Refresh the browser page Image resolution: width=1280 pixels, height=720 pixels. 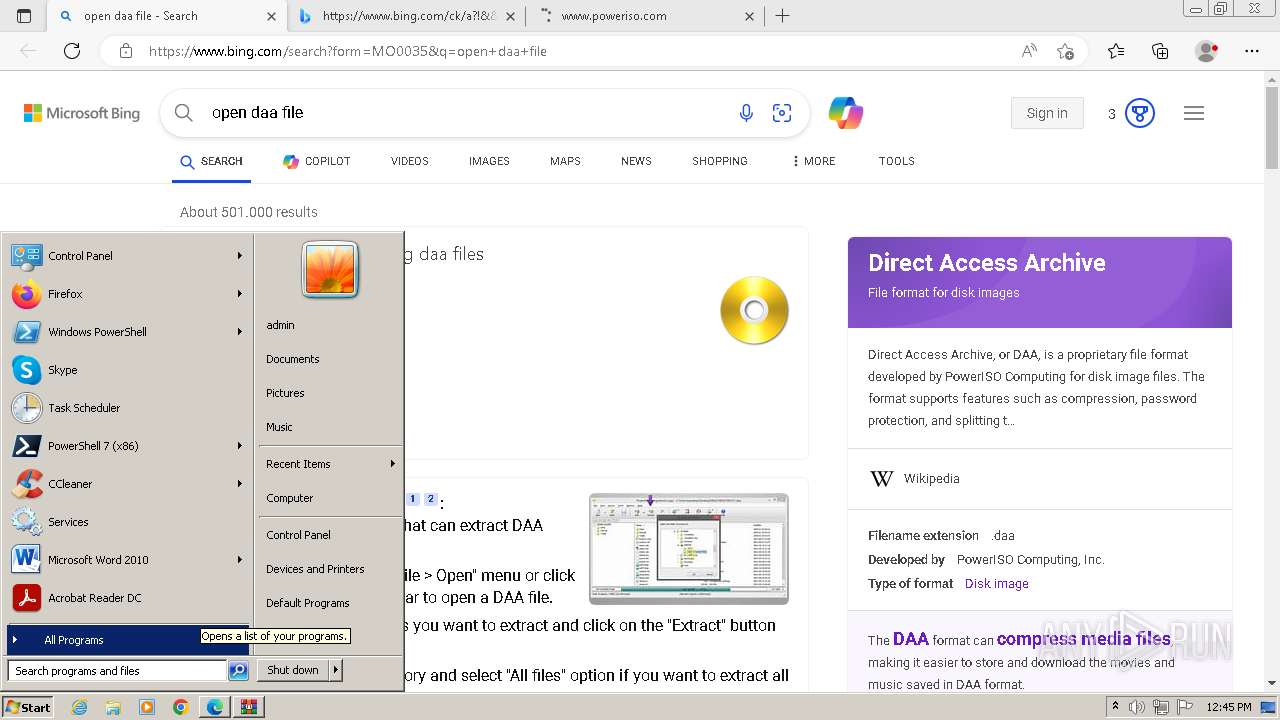click(x=72, y=51)
